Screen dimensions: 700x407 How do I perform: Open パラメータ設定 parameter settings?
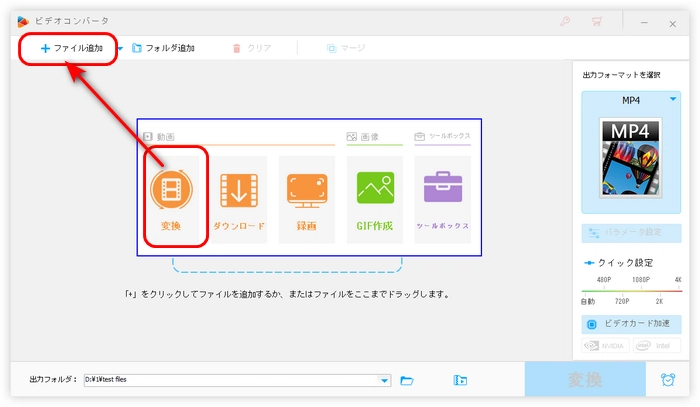point(632,233)
